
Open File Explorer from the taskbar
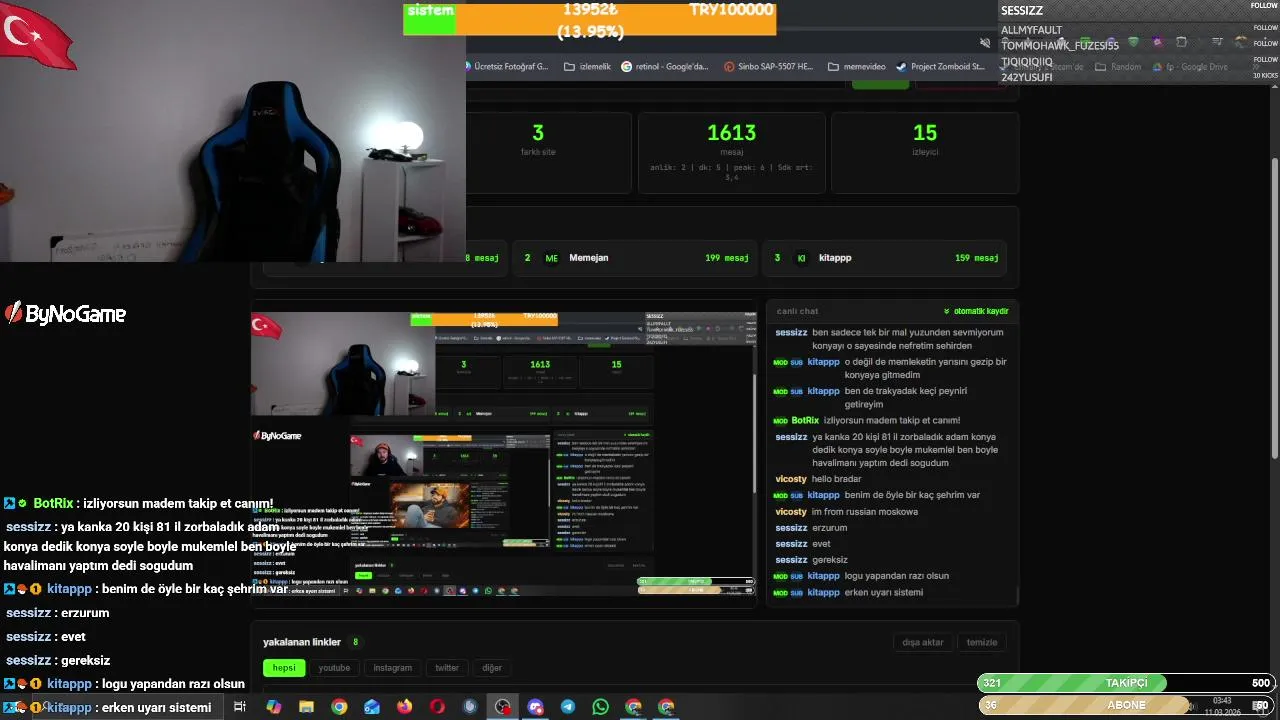(306, 707)
